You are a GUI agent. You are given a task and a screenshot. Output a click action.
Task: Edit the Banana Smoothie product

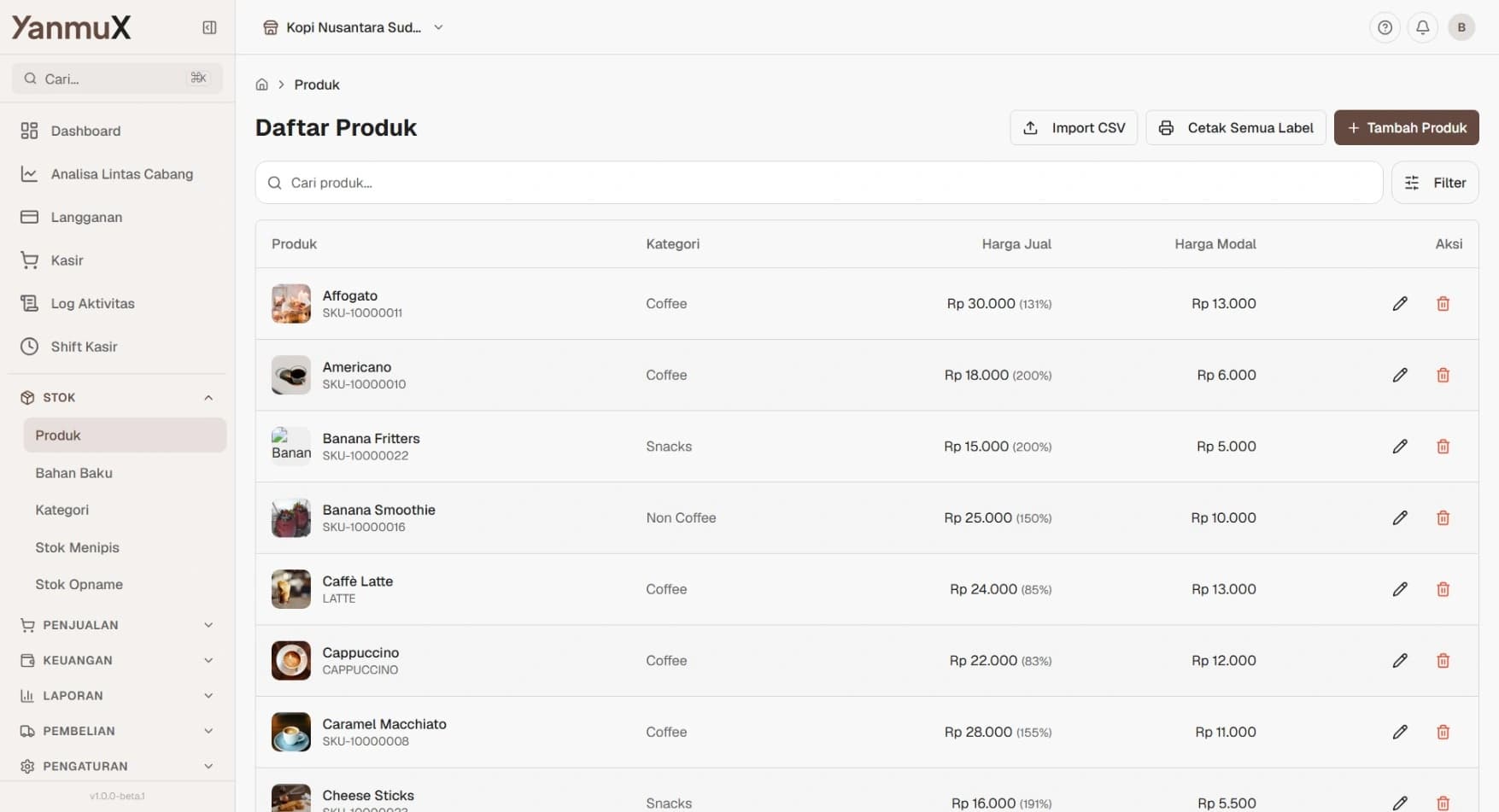coord(1399,518)
